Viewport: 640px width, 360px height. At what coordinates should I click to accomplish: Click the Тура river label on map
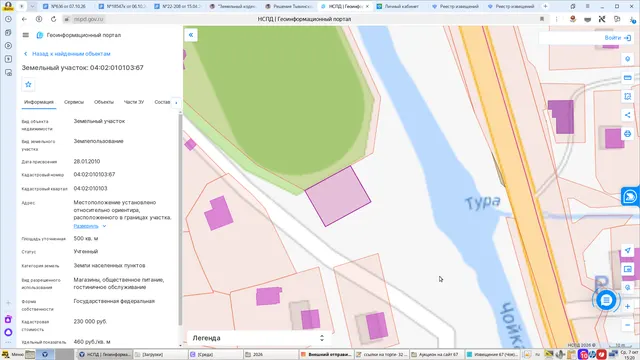[483, 202]
